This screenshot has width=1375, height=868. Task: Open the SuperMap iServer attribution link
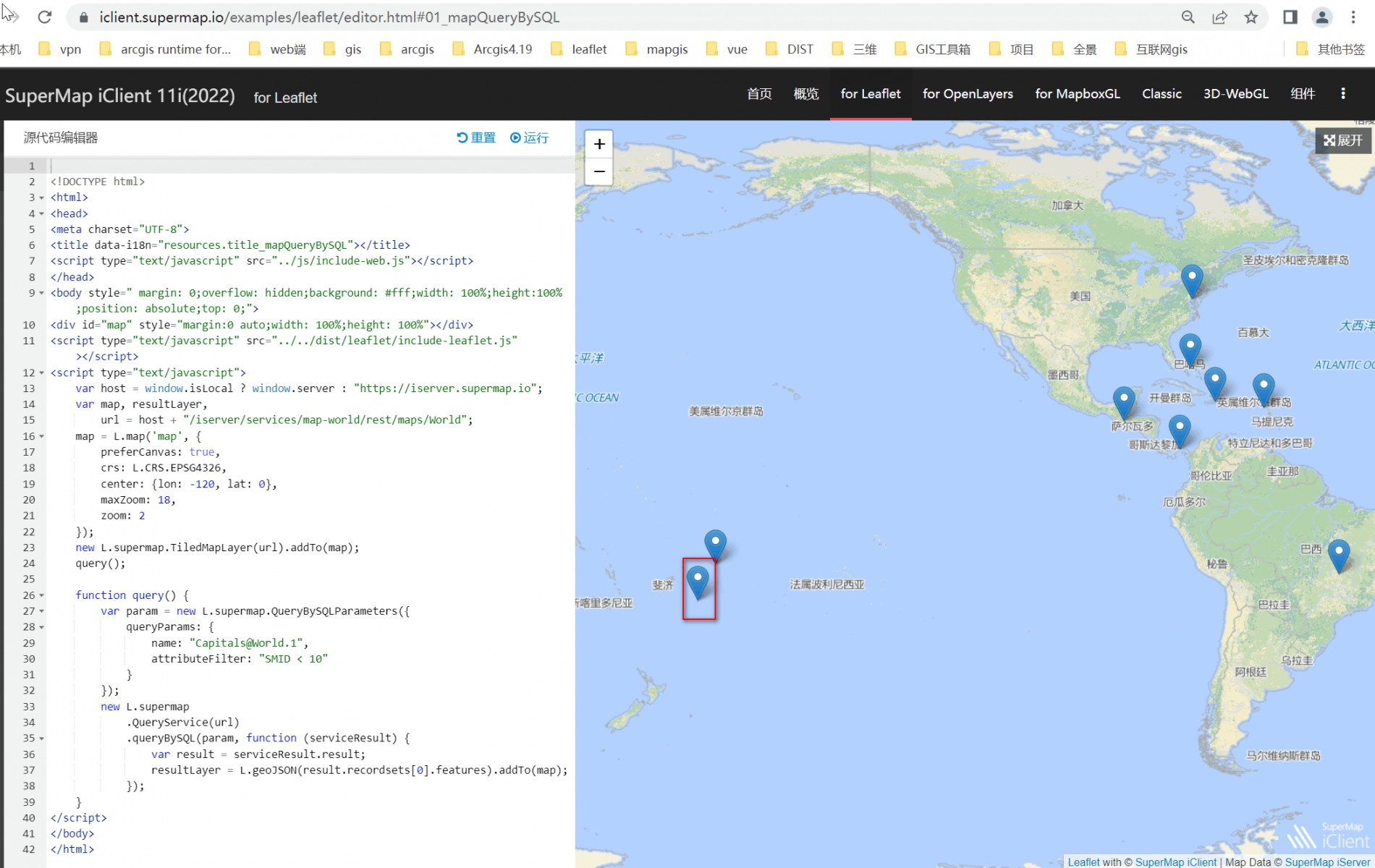point(1328,861)
